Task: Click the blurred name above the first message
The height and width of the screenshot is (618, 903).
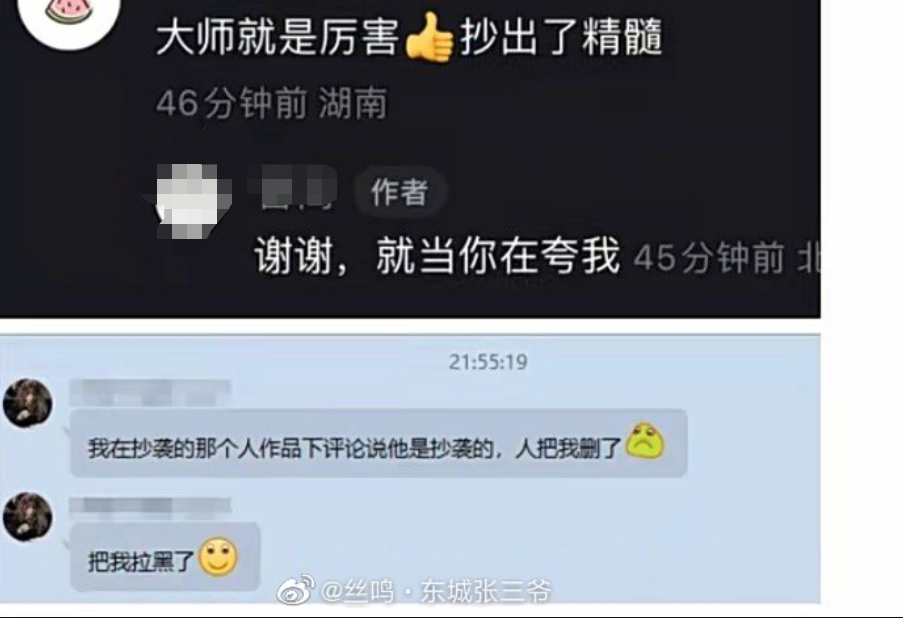Action: pos(150,393)
